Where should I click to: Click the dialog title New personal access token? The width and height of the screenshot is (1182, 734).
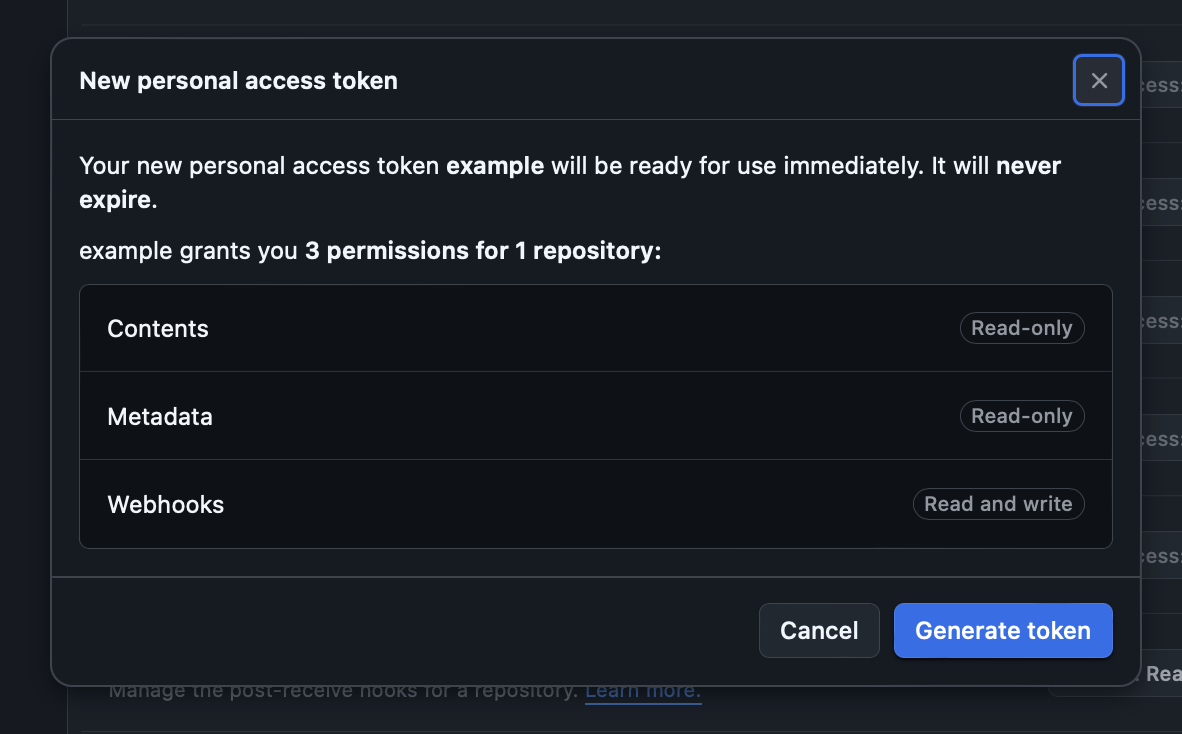coord(238,81)
